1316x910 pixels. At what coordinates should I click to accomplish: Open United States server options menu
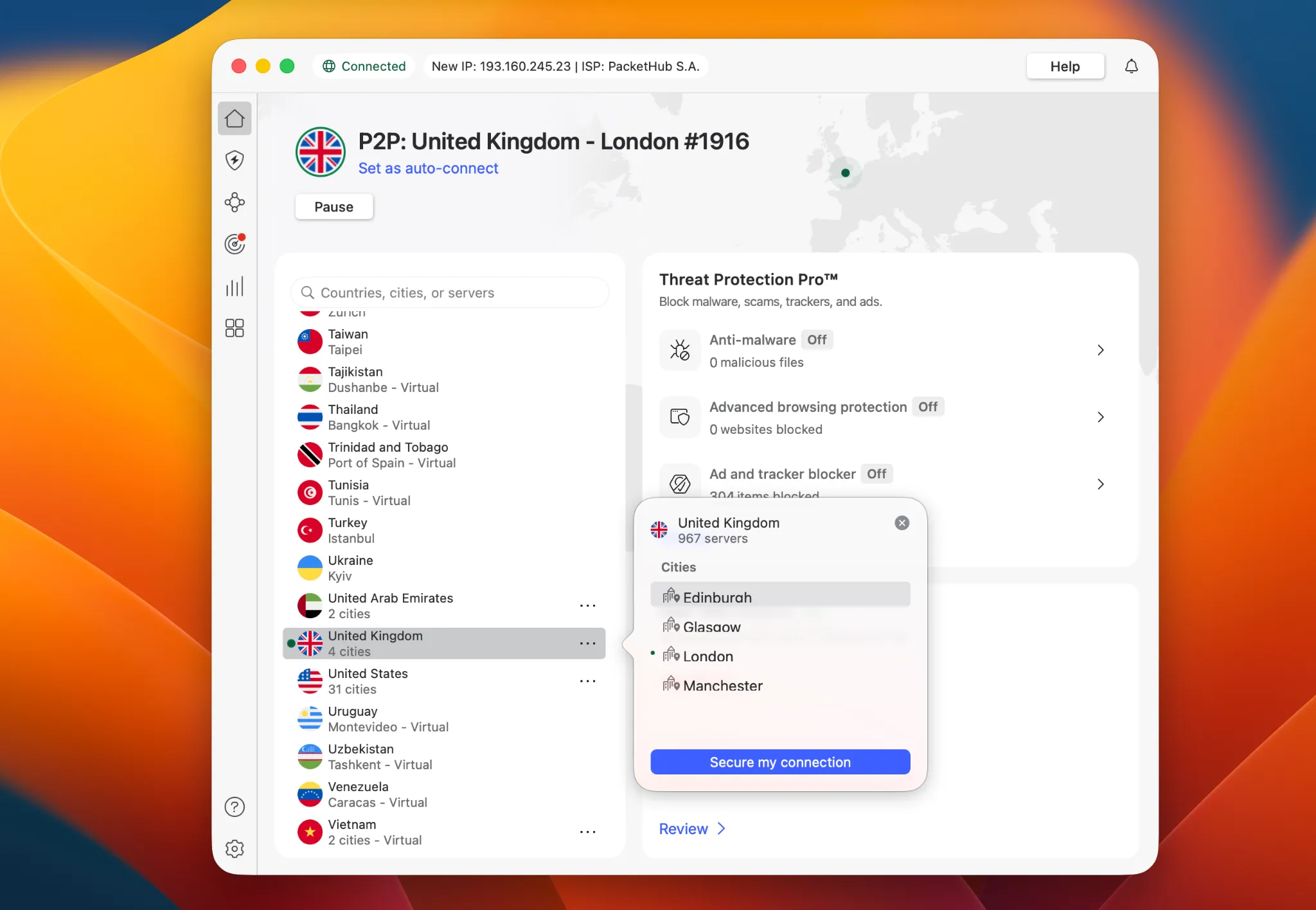tap(588, 681)
